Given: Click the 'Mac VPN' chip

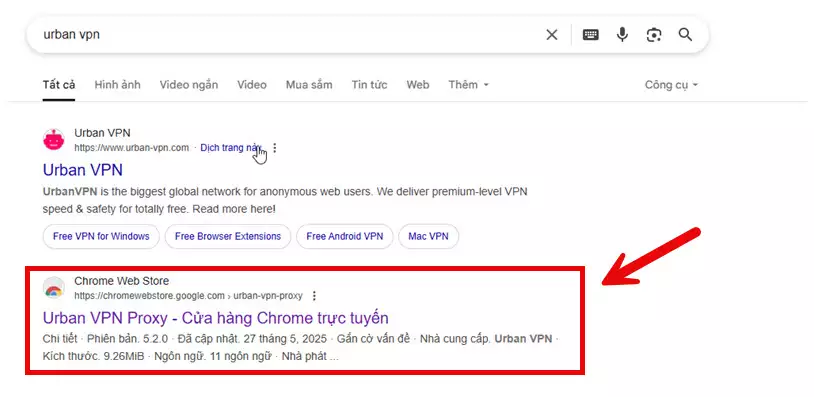Looking at the screenshot, I should click(x=428, y=237).
